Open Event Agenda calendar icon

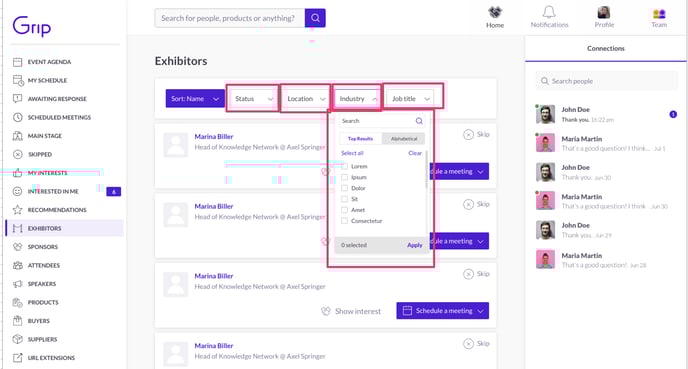(x=18, y=62)
